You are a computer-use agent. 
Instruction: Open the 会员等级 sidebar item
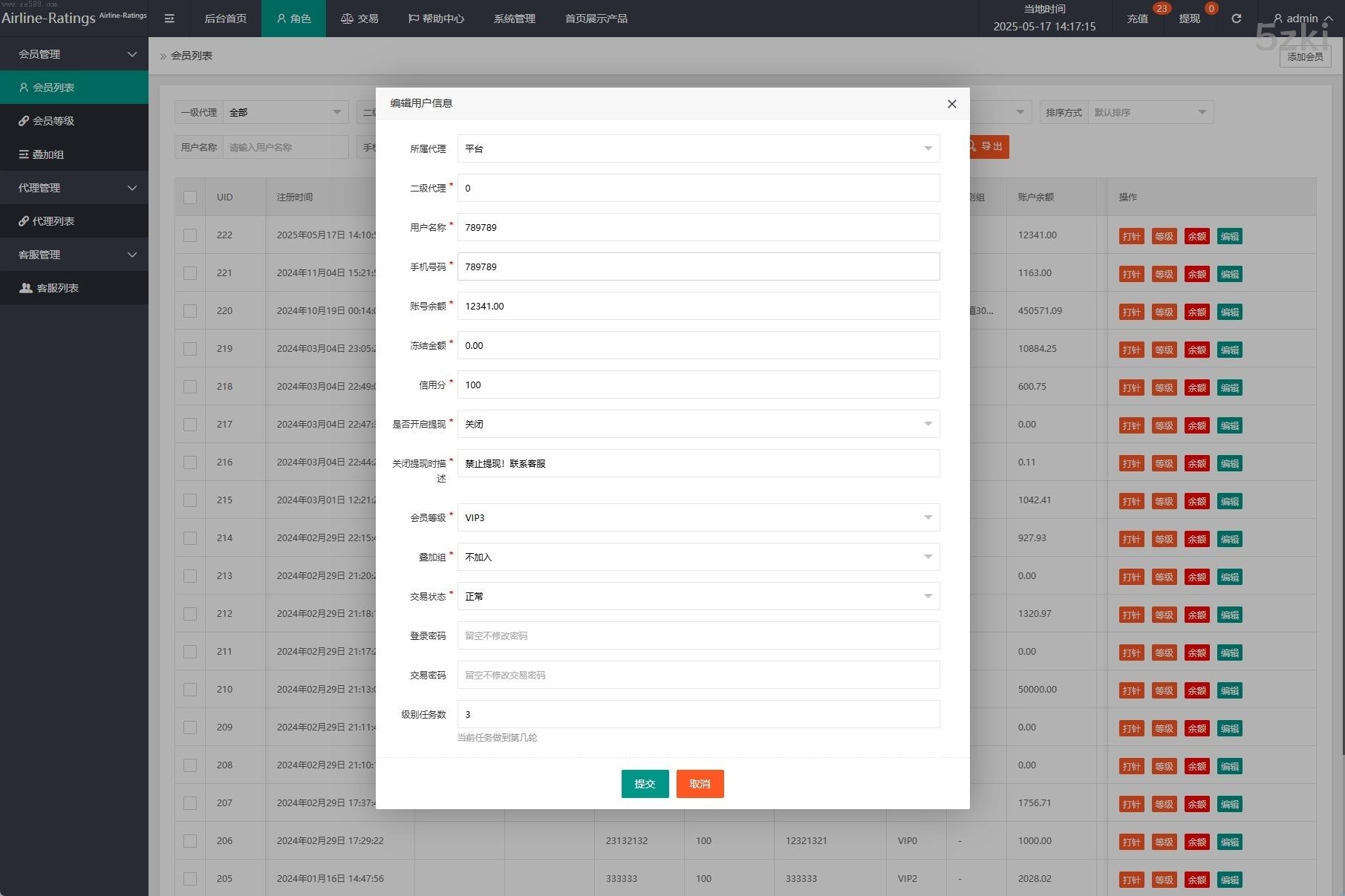(74, 120)
